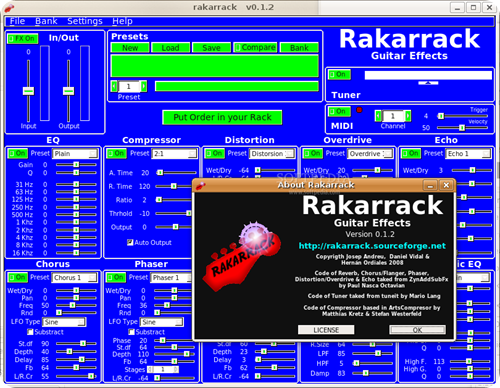Open the Chorus LFO Type Sine dropdown

click(x=64, y=322)
